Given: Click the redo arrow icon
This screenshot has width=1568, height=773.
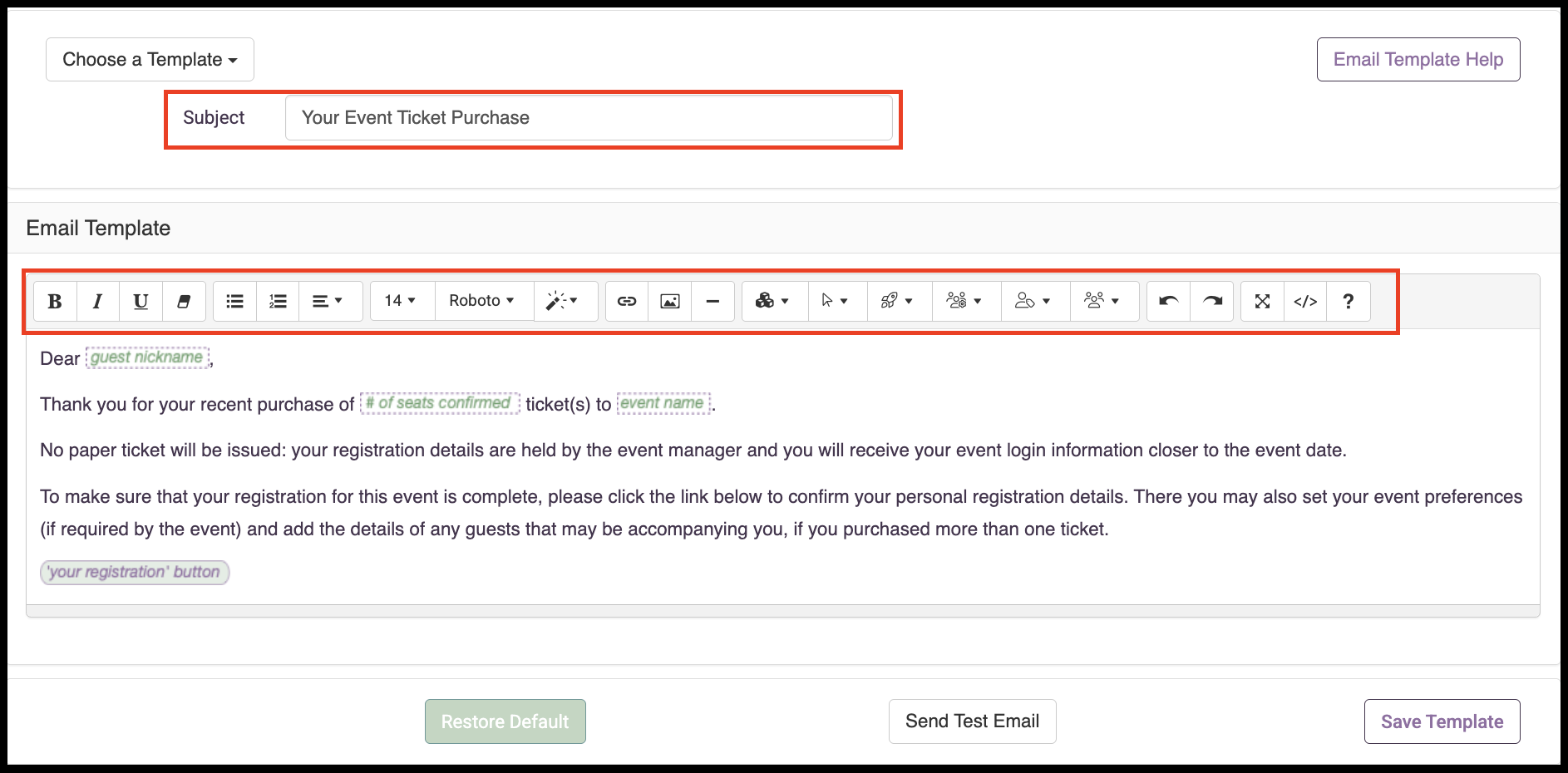Looking at the screenshot, I should 1212,301.
